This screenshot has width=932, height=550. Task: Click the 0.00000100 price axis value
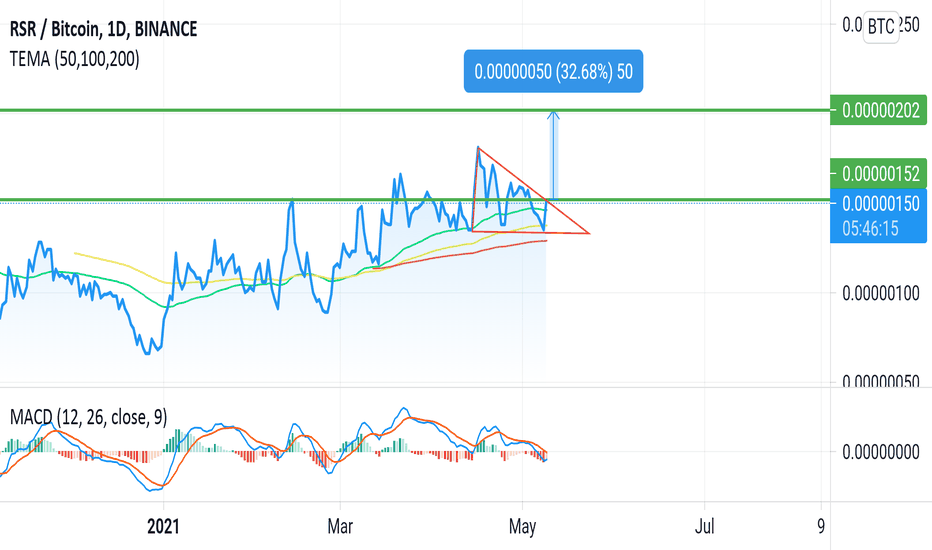tap(881, 293)
